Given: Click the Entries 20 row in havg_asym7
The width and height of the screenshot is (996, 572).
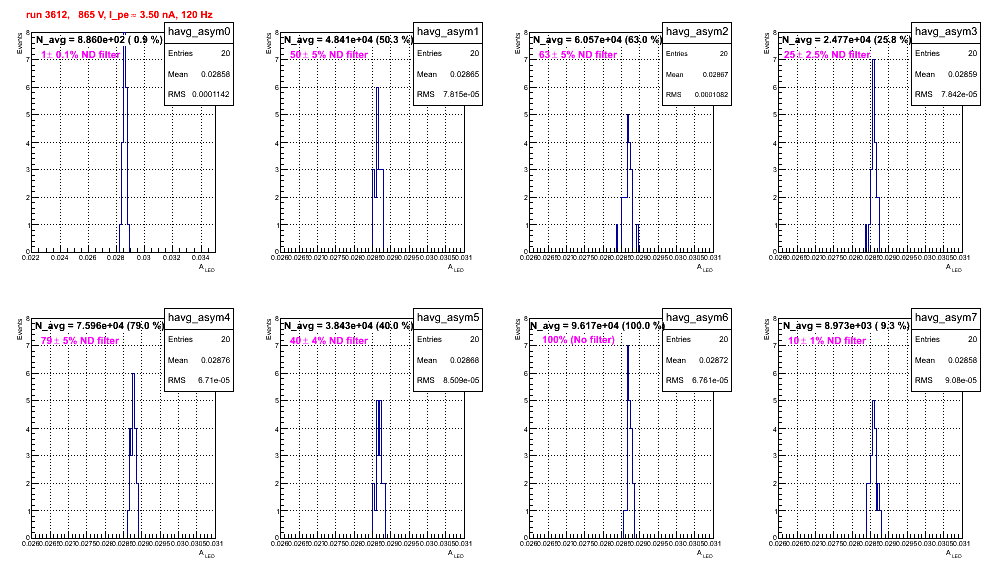Looking at the screenshot, I should click(x=946, y=339).
